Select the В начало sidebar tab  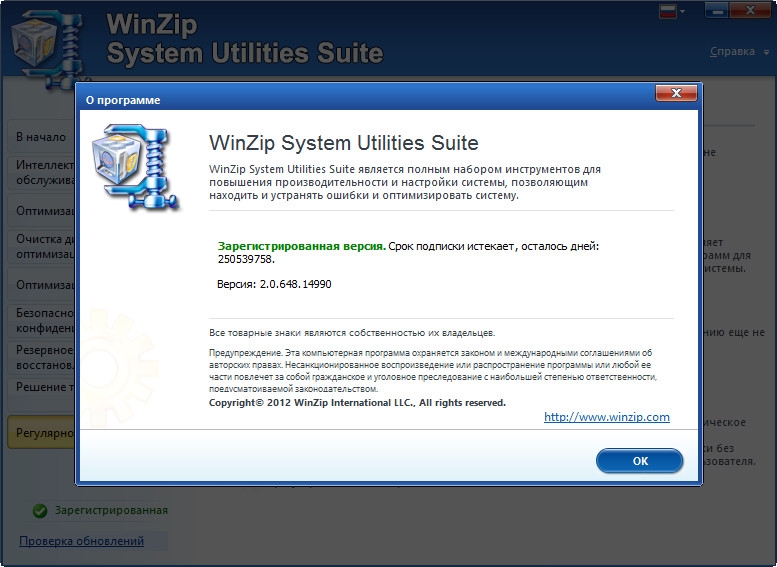click(42, 137)
